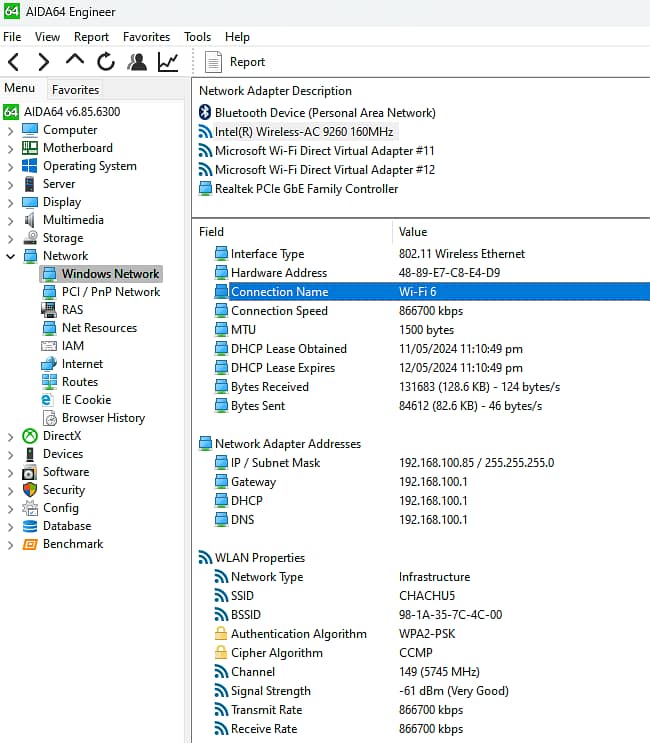Open the IAM tree item
Screen dimensions: 650x743
point(63,346)
